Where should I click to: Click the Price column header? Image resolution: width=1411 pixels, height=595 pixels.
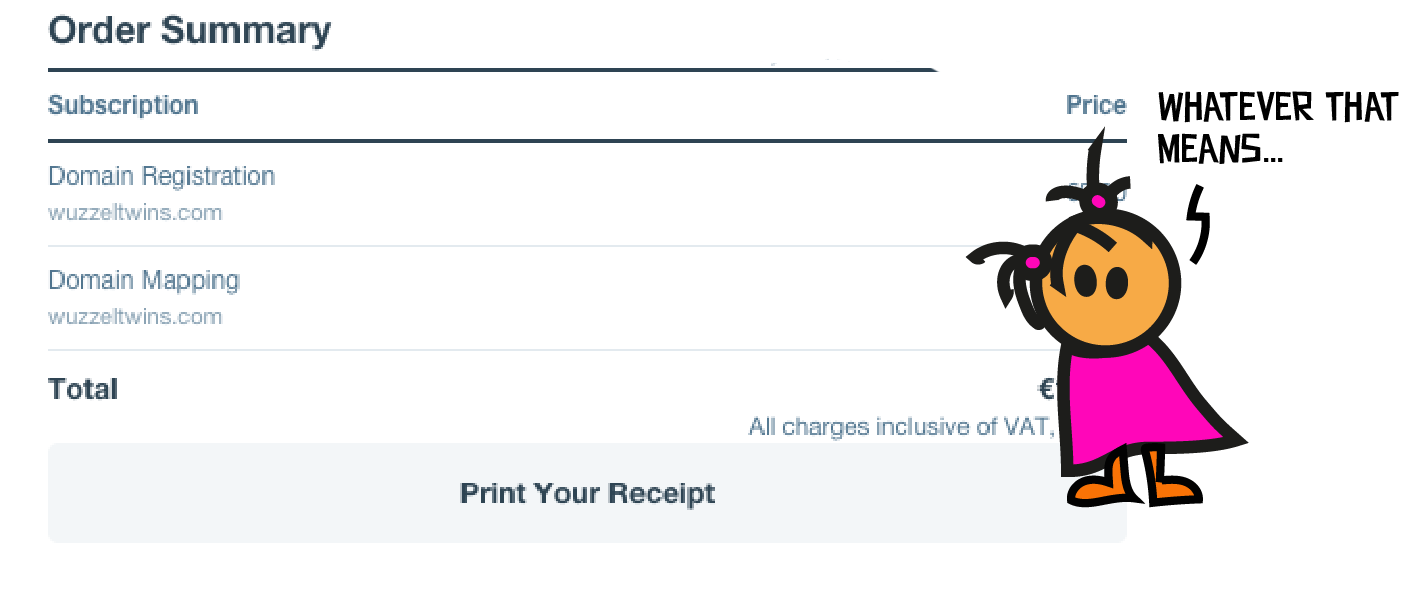tap(1095, 105)
